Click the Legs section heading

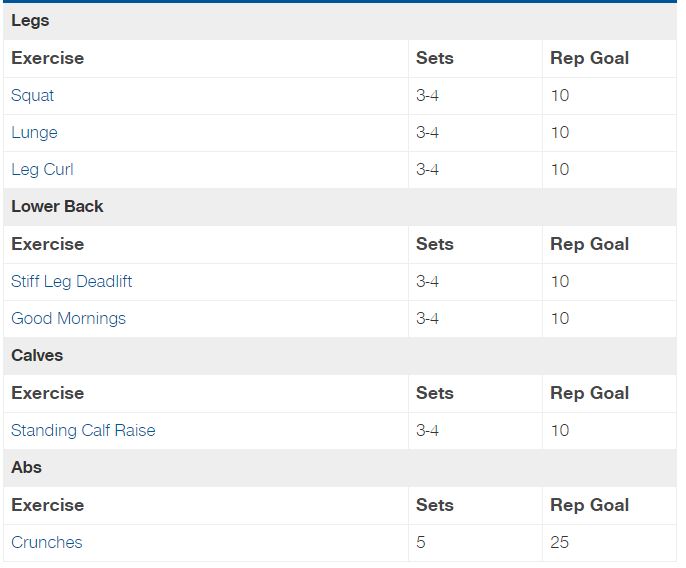pos(30,21)
